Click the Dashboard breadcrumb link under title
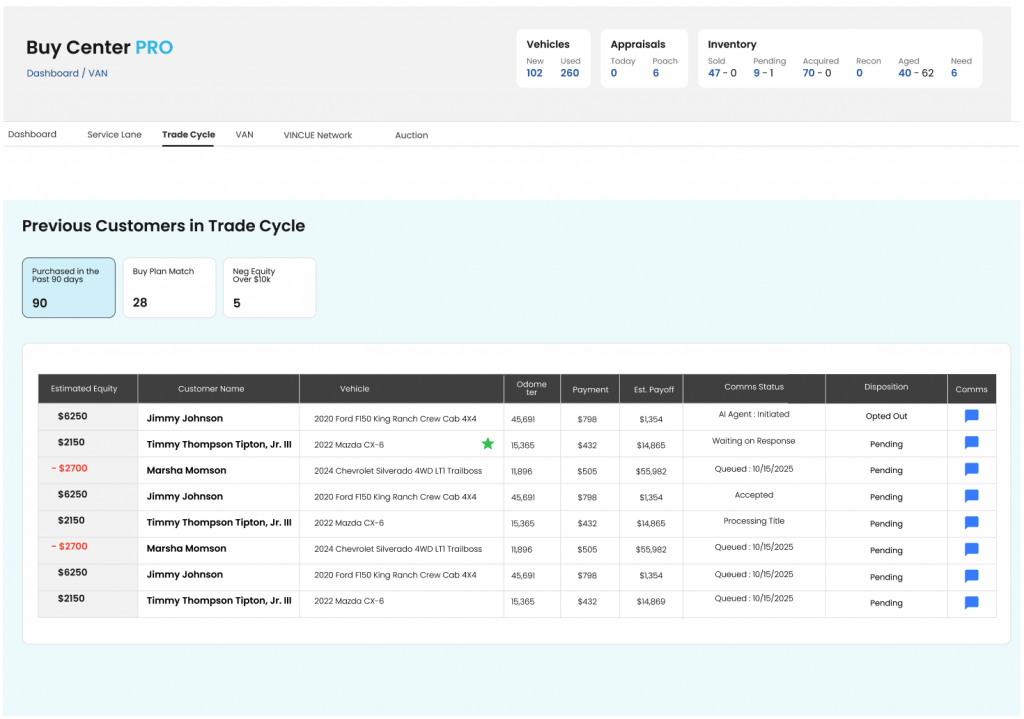Screen dimensions: 1024x719 (x=52, y=73)
